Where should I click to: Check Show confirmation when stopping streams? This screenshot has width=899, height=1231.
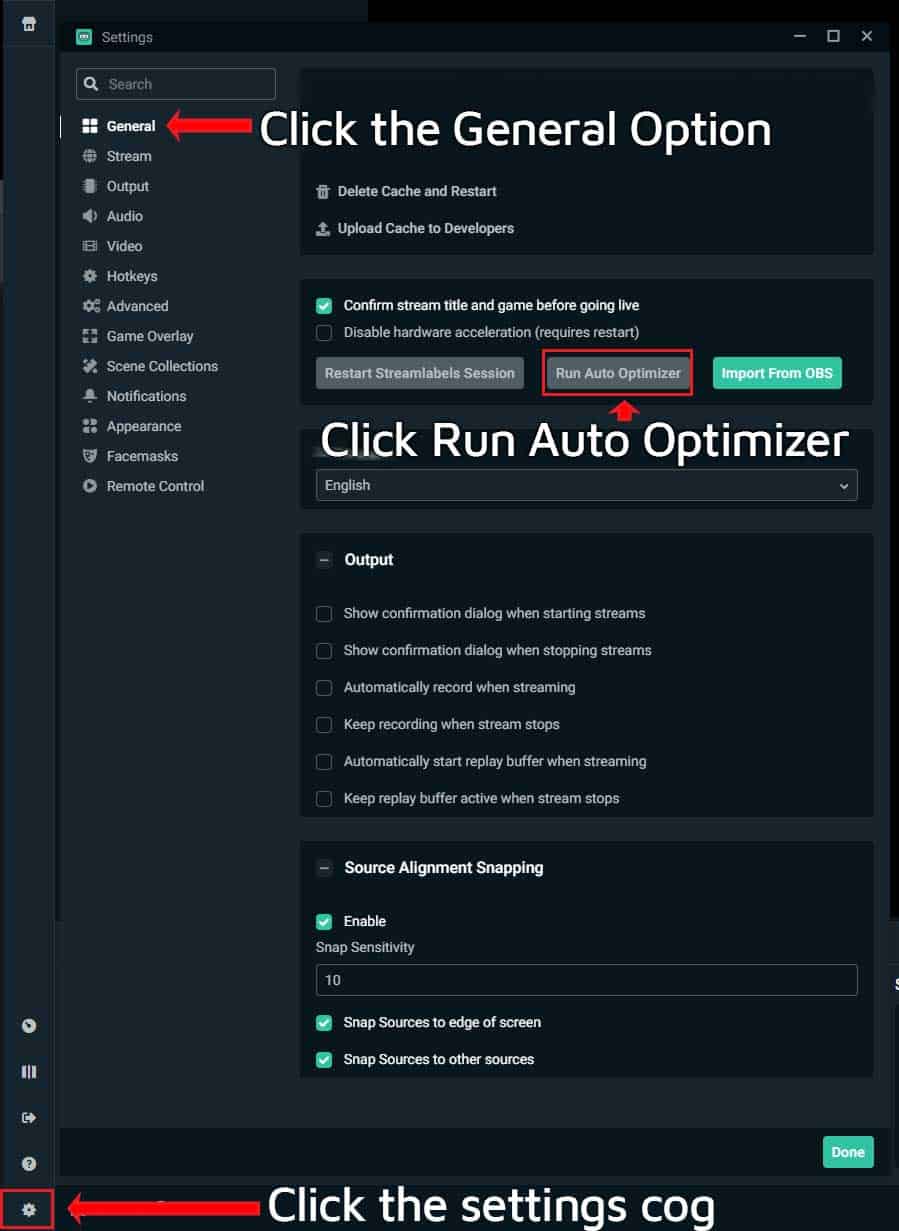[324, 651]
